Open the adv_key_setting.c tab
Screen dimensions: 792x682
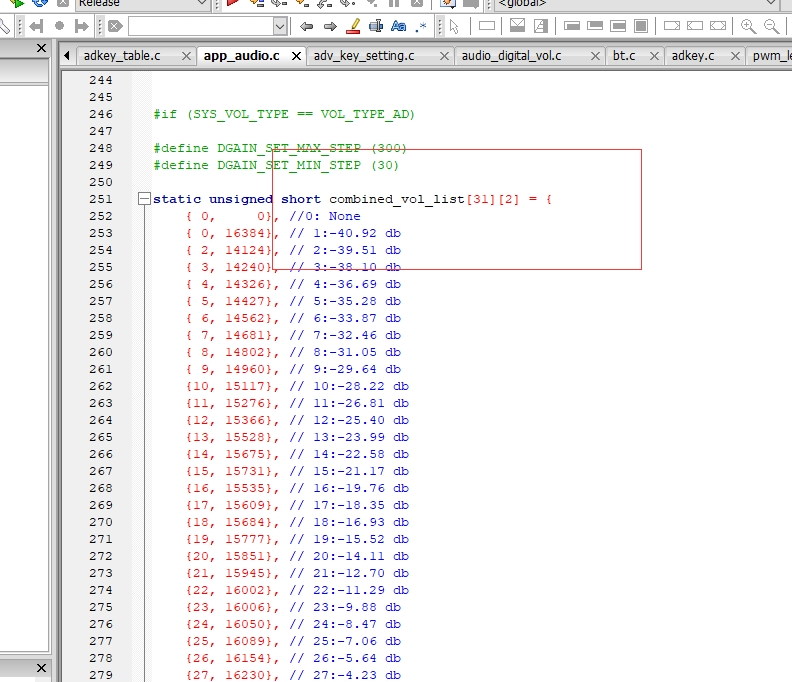(x=364, y=56)
